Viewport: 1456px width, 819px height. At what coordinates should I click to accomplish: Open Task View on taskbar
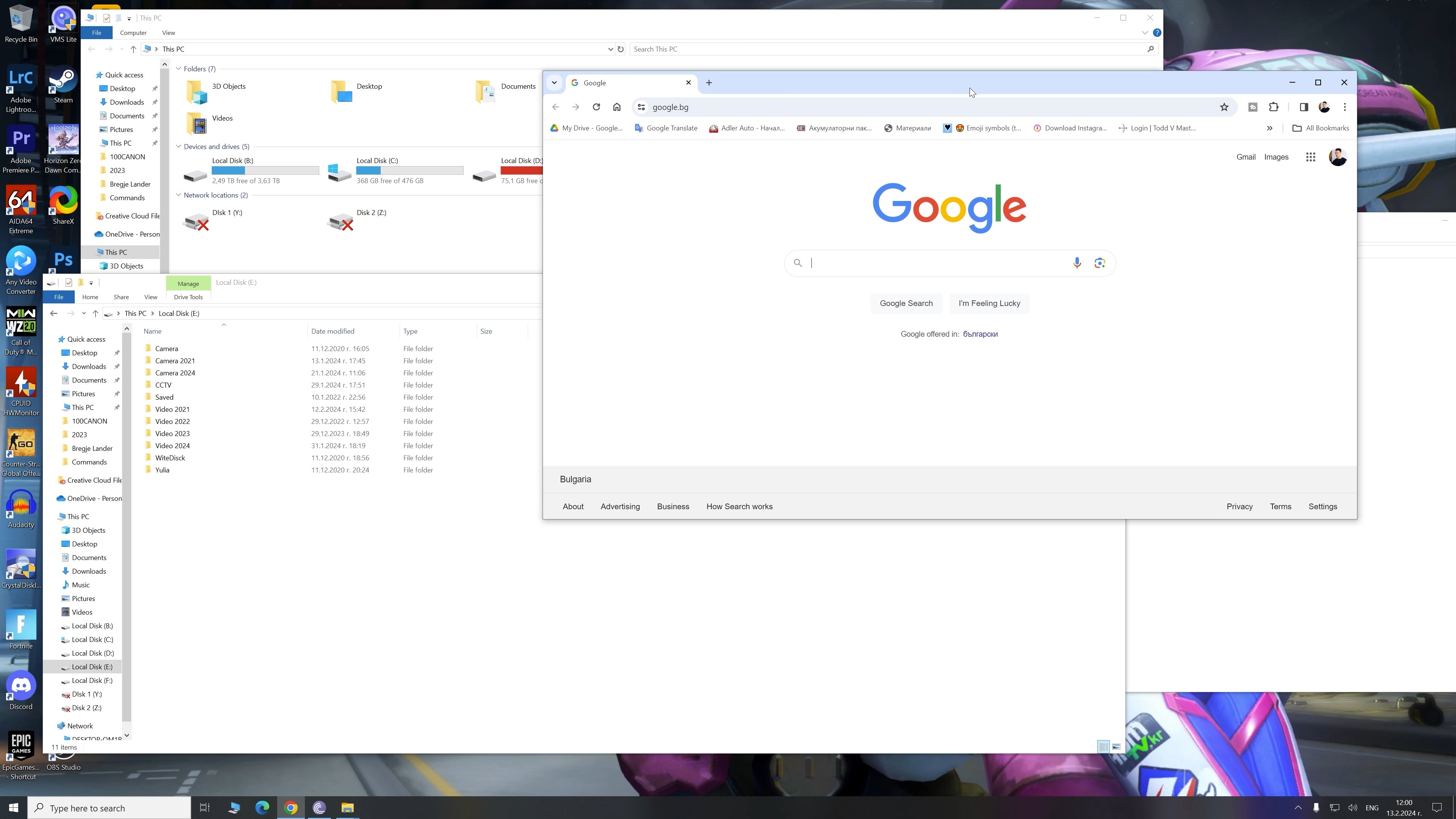coord(205,808)
